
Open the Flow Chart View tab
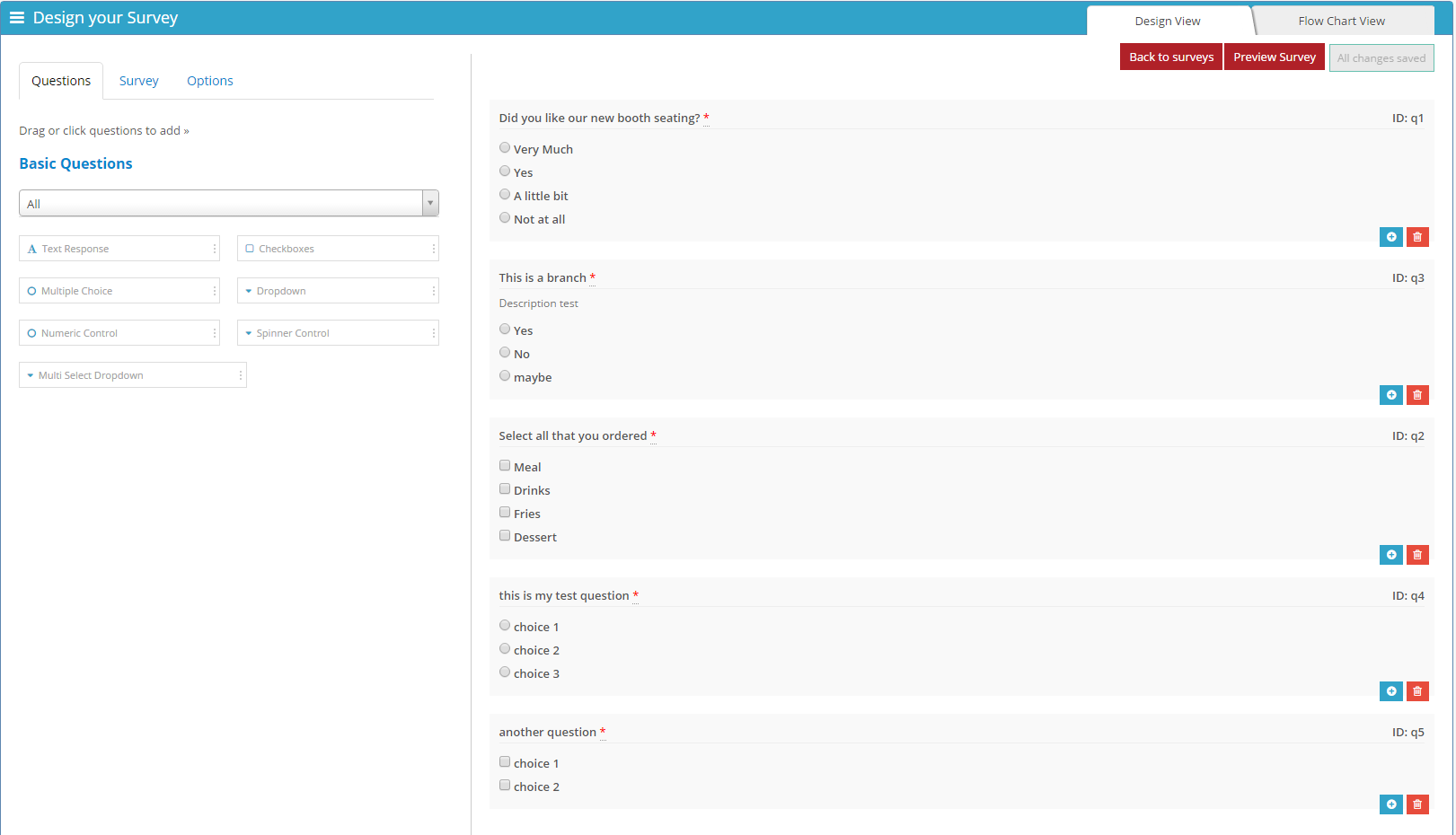1342,21
